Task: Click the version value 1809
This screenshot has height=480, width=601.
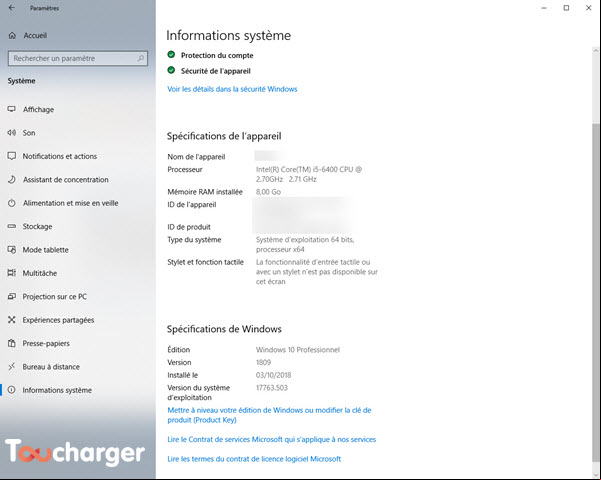Action: [263, 362]
